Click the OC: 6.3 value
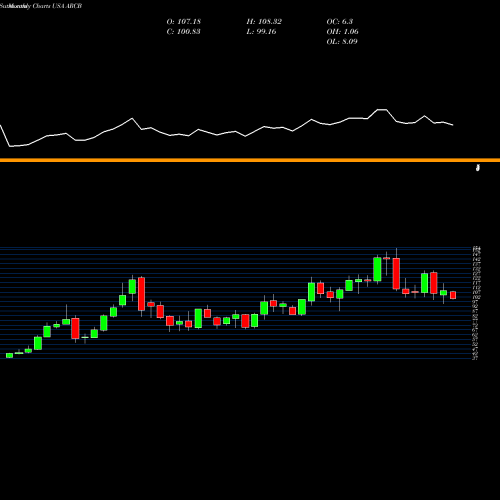500x500 pixels. (340, 22)
